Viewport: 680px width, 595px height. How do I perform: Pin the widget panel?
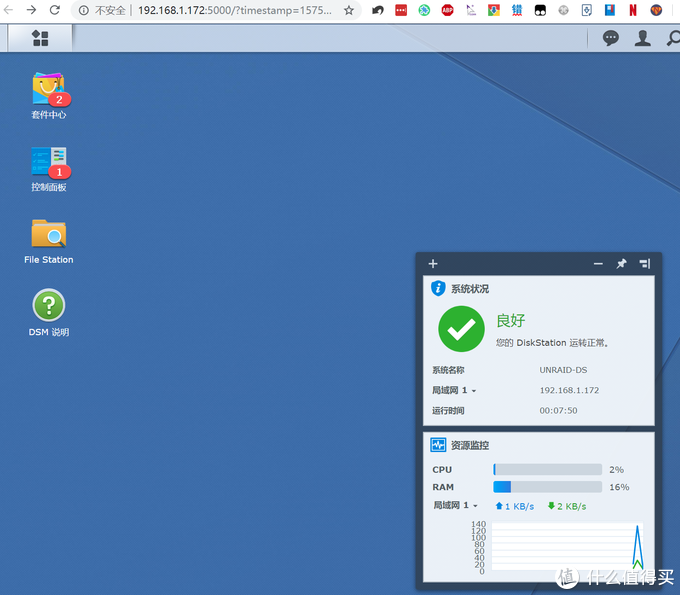[x=621, y=264]
